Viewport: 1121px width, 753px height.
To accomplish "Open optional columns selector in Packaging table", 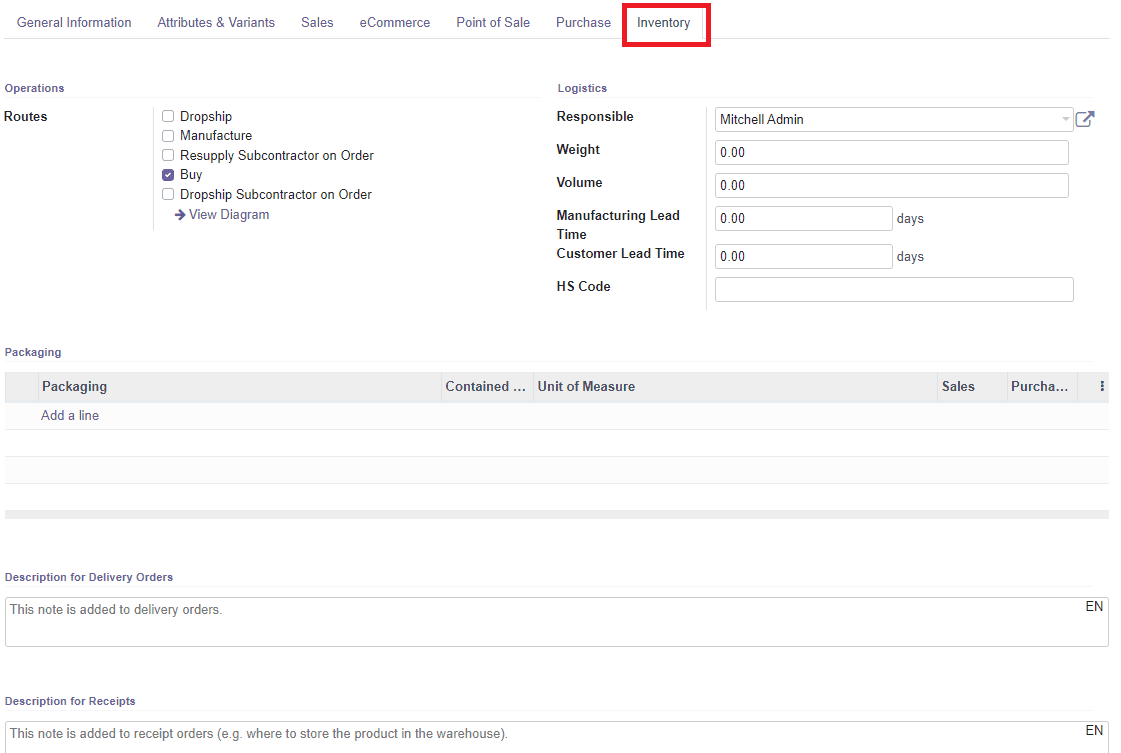I will 1101,386.
